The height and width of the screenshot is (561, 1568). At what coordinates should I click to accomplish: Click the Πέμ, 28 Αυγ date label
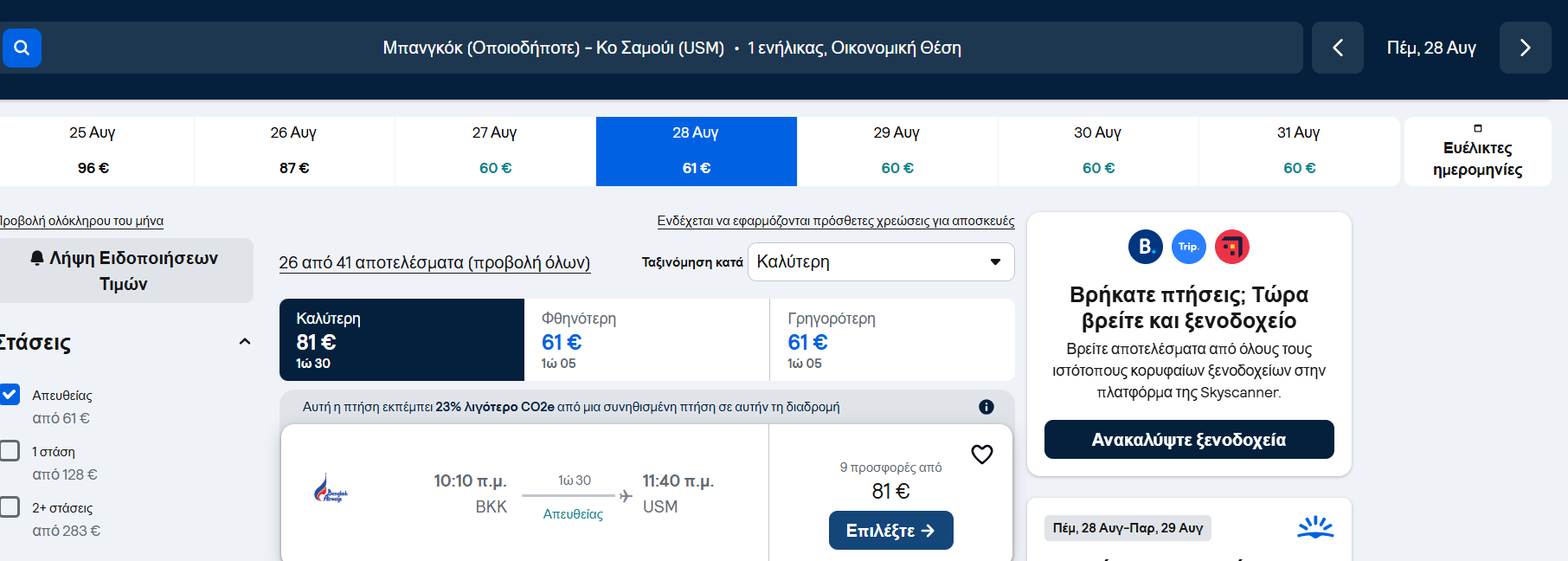point(1431,48)
